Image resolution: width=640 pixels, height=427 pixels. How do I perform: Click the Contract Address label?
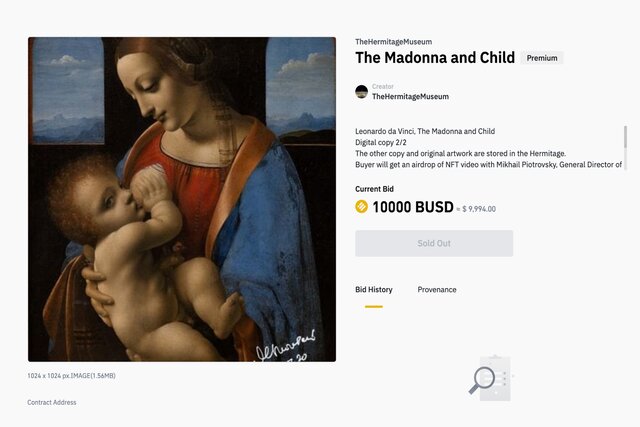(x=52, y=402)
